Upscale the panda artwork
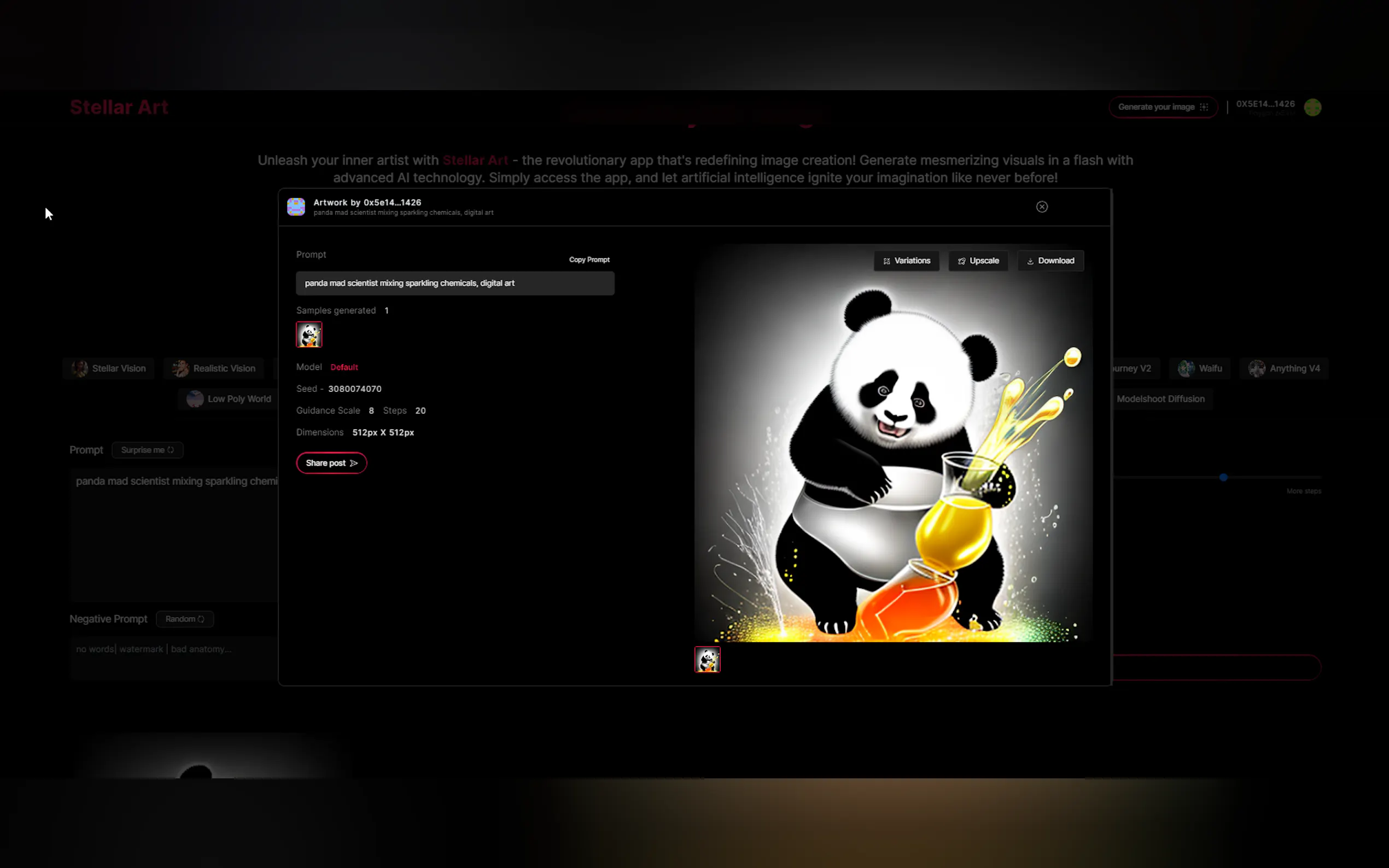The width and height of the screenshot is (1389, 868). (978, 261)
